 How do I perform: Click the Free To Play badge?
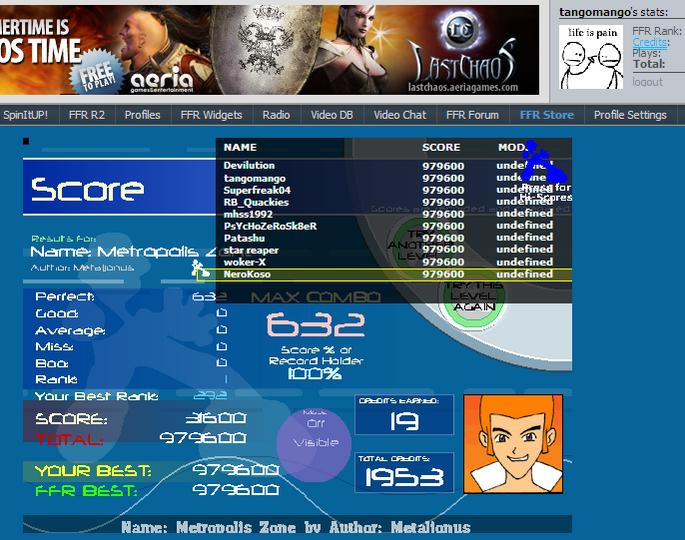click(97, 72)
